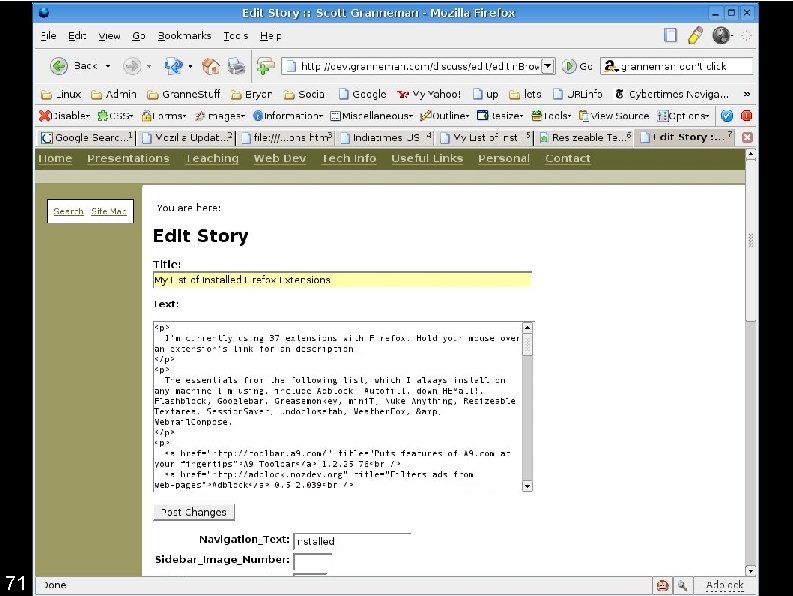Image resolution: width=793 pixels, height=596 pixels.
Task: Open the address bar history dropdown
Action: [x=548, y=66]
